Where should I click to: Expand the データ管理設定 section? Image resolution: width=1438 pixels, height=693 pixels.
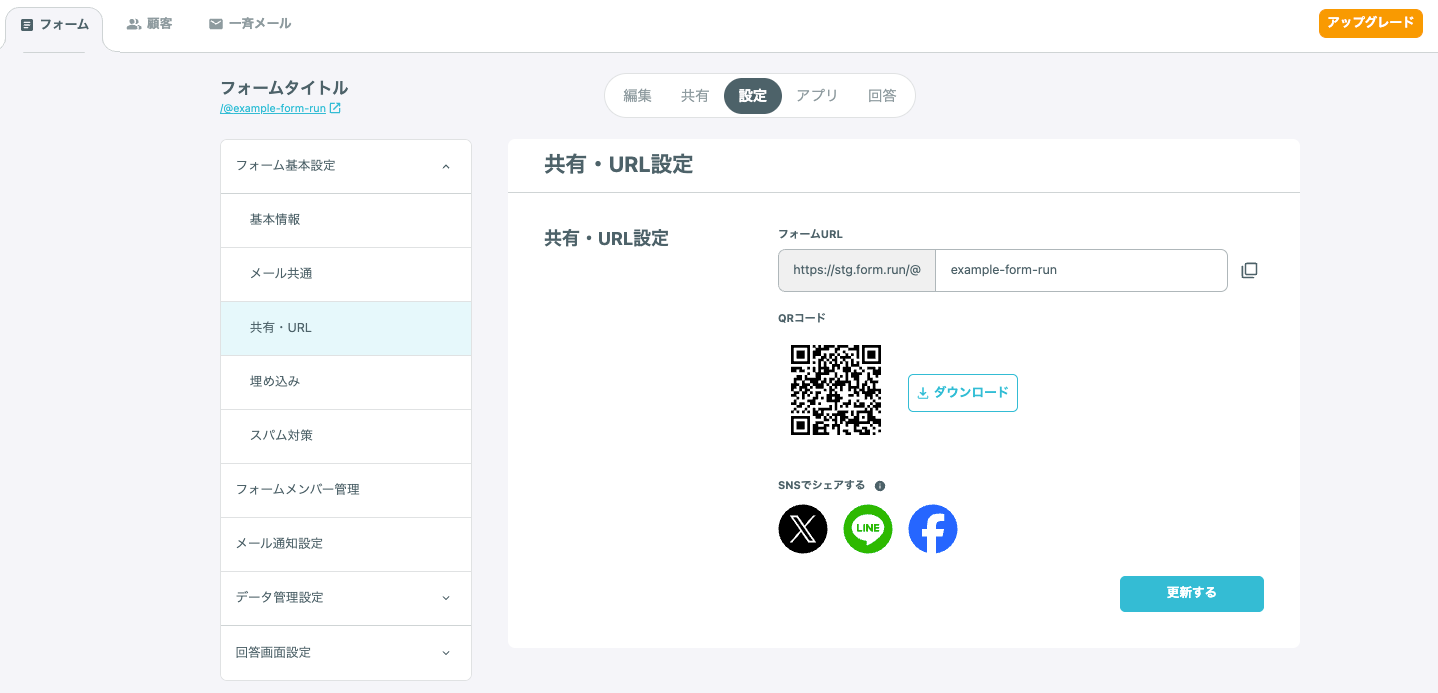click(346, 598)
